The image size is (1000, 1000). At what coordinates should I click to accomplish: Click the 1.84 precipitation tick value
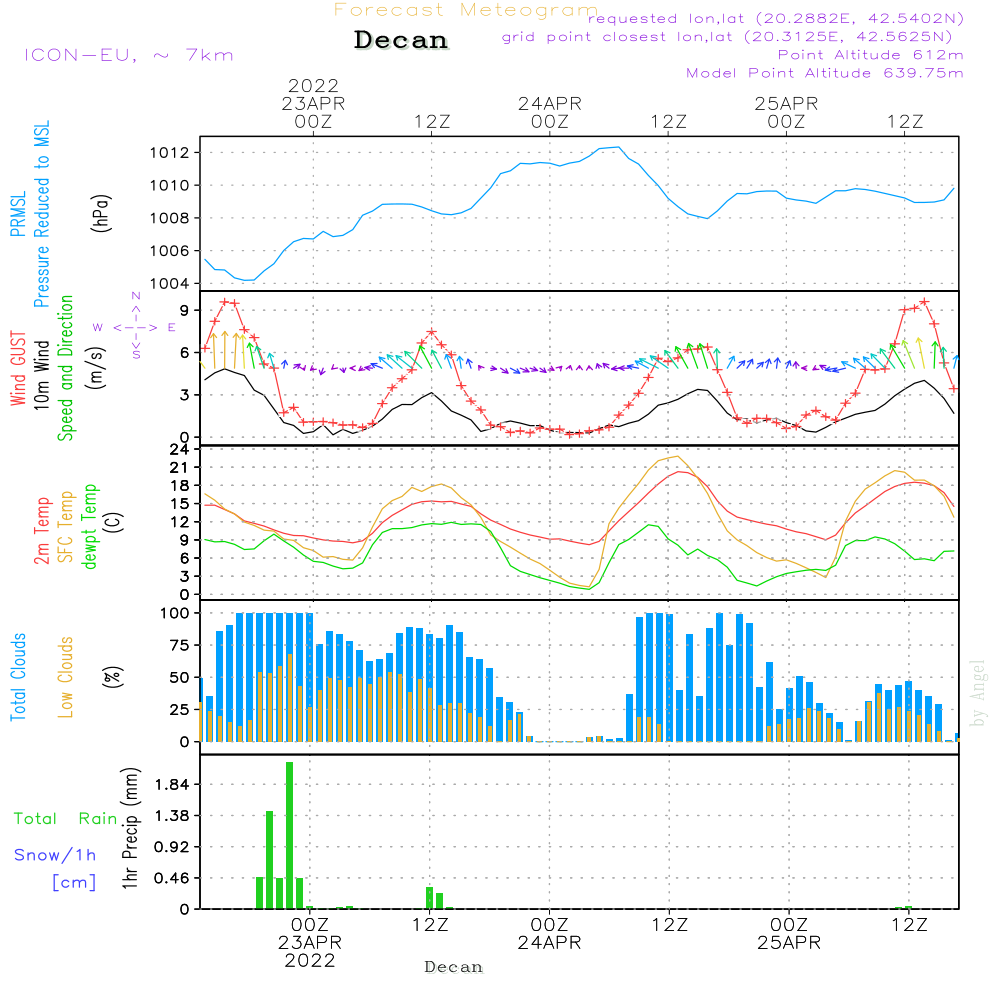(172, 784)
